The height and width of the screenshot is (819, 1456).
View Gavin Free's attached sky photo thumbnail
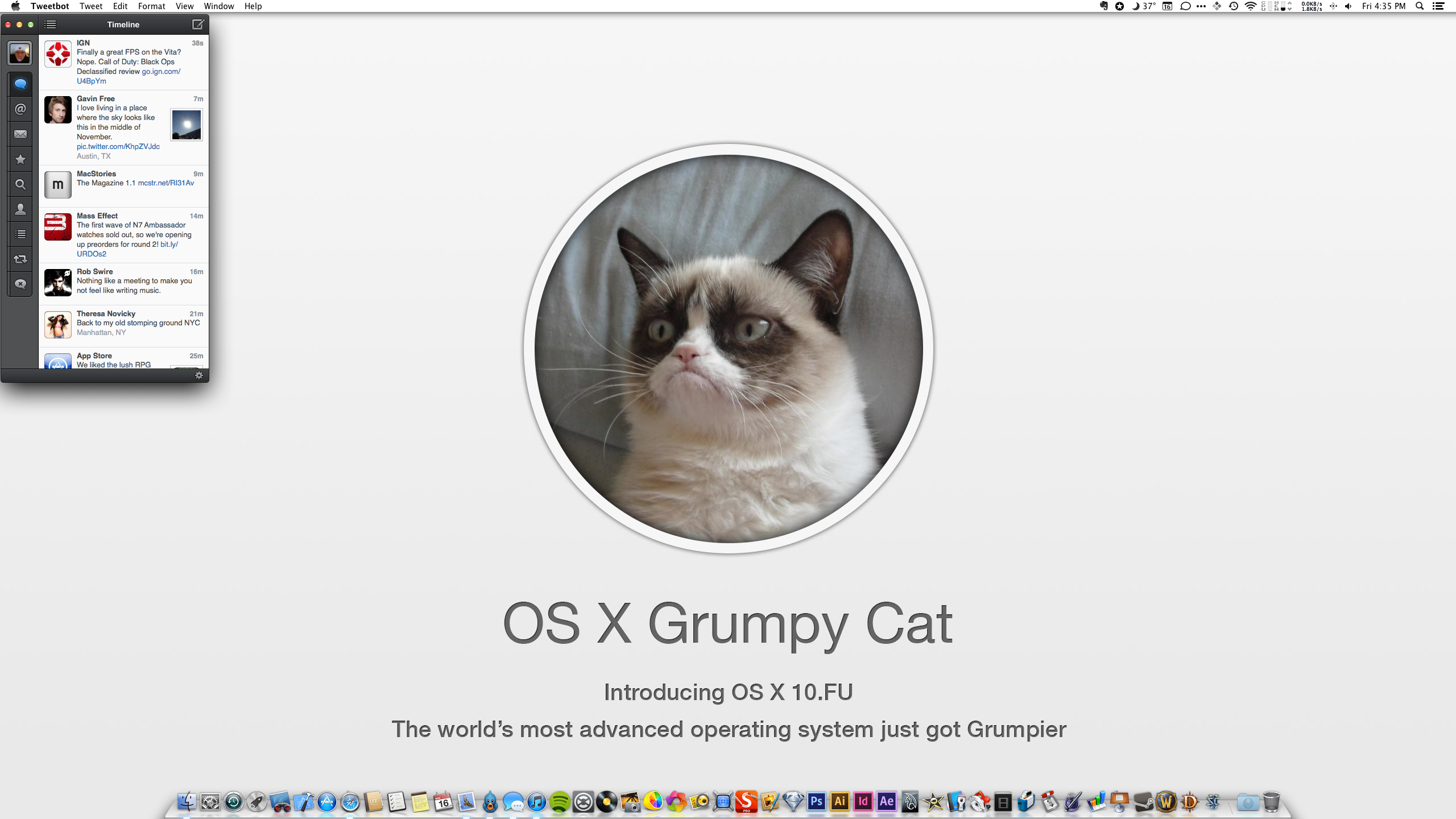click(187, 125)
